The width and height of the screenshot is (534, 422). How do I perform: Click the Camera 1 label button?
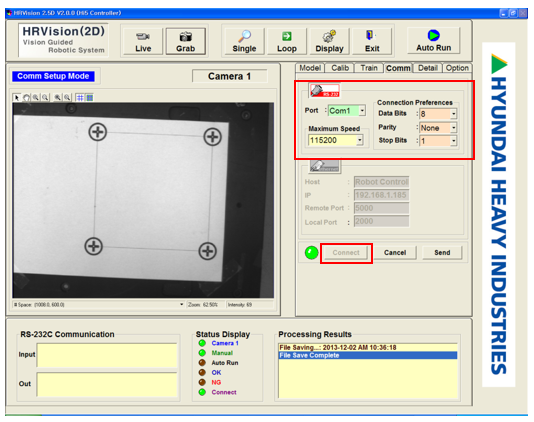[x=230, y=76]
